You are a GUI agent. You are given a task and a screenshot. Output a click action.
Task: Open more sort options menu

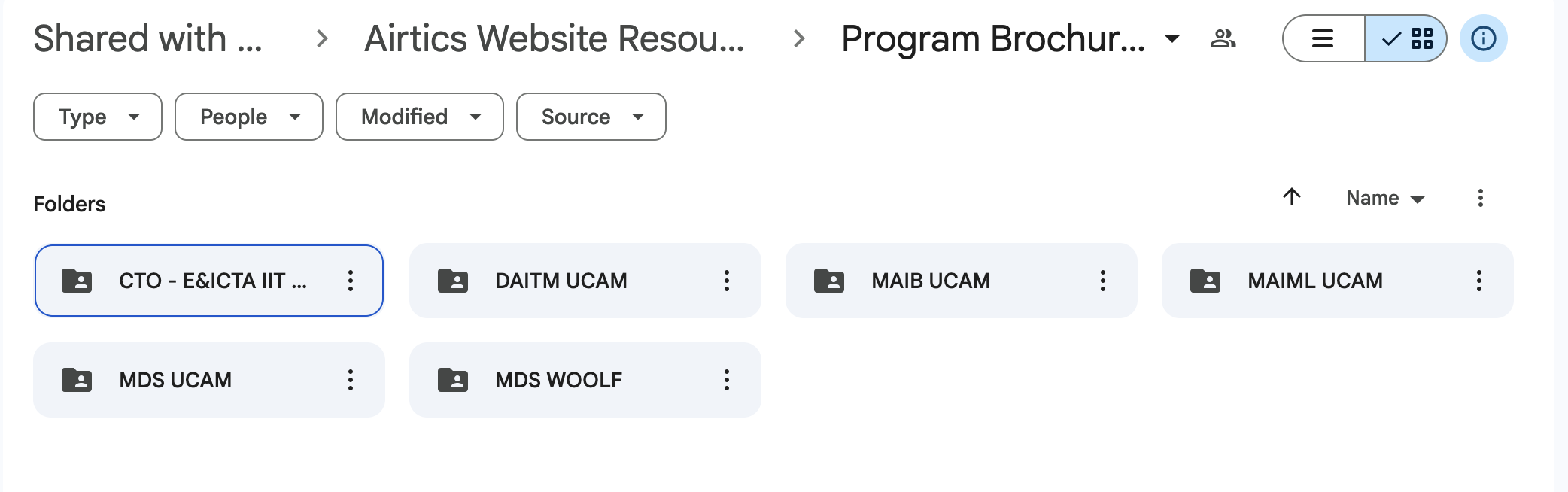pyautogui.click(x=1480, y=198)
